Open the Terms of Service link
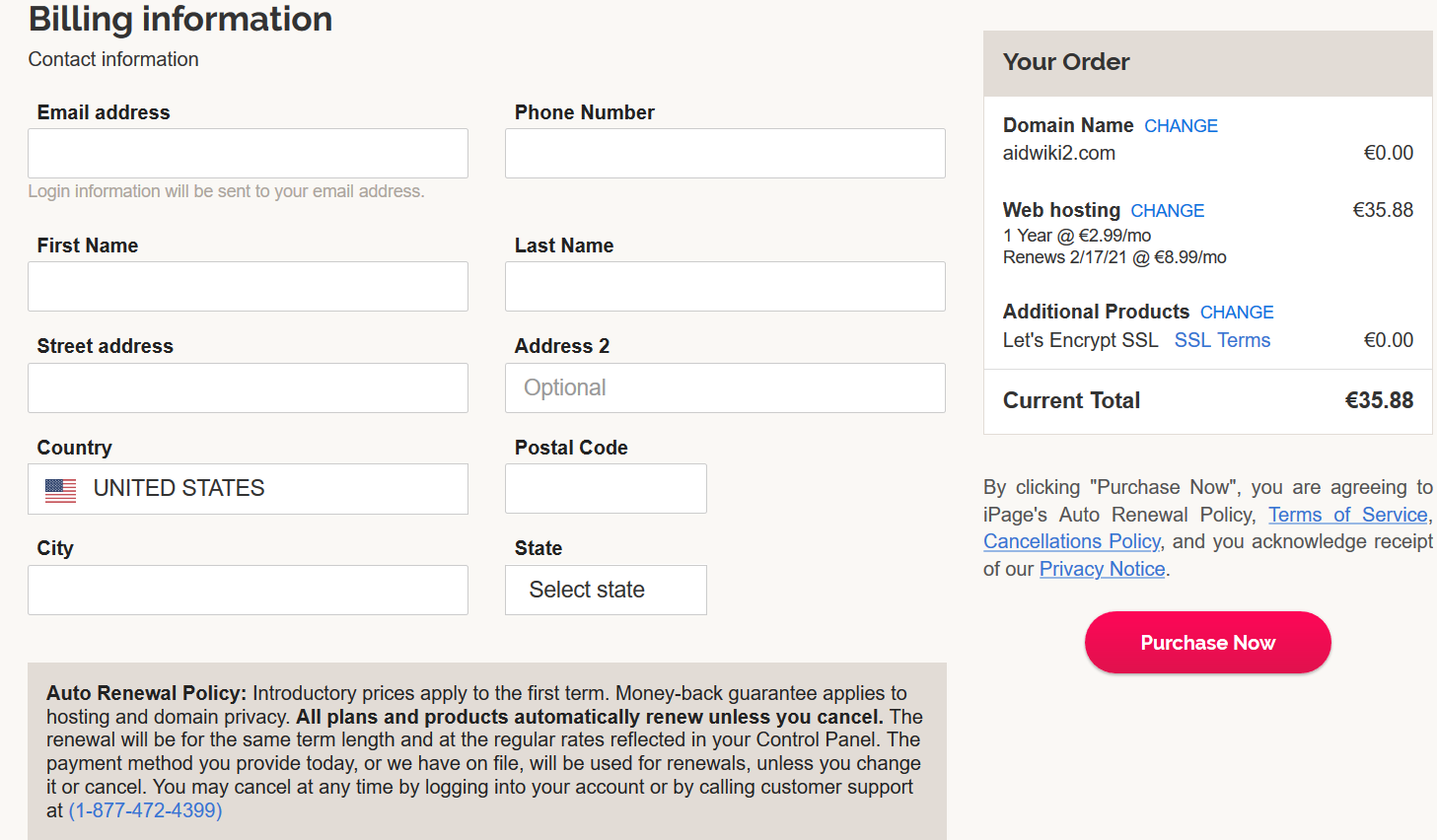Viewport: 1437px width, 840px height. (1347, 515)
